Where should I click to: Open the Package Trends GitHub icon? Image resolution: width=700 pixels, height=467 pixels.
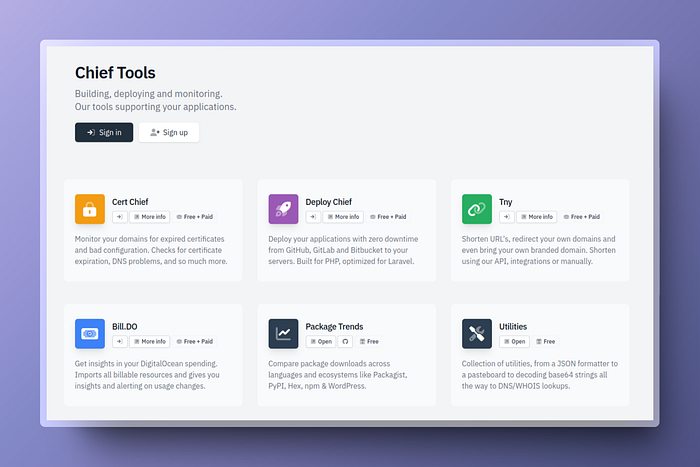(x=345, y=342)
